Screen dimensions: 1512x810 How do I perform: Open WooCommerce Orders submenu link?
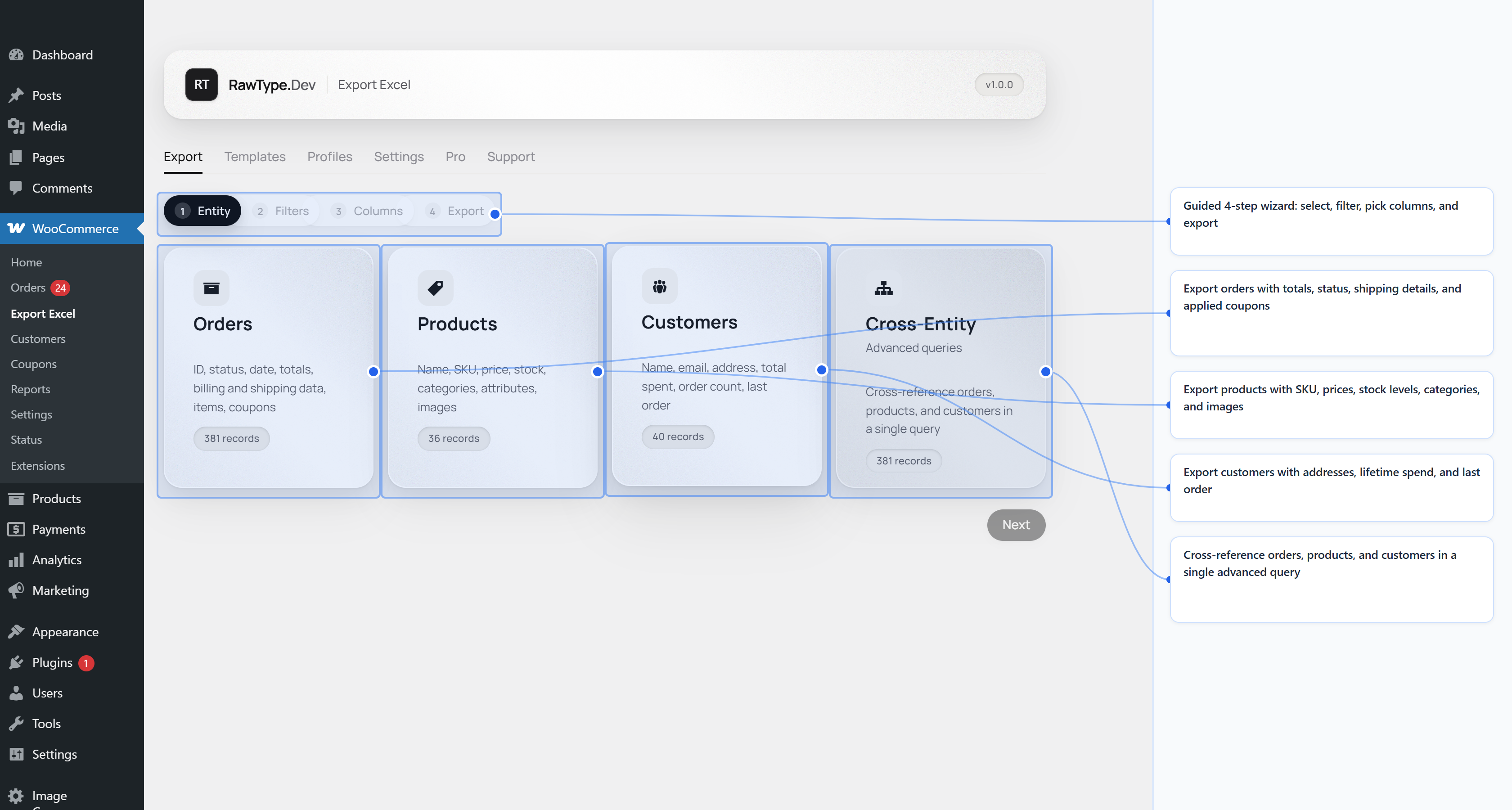click(x=28, y=288)
